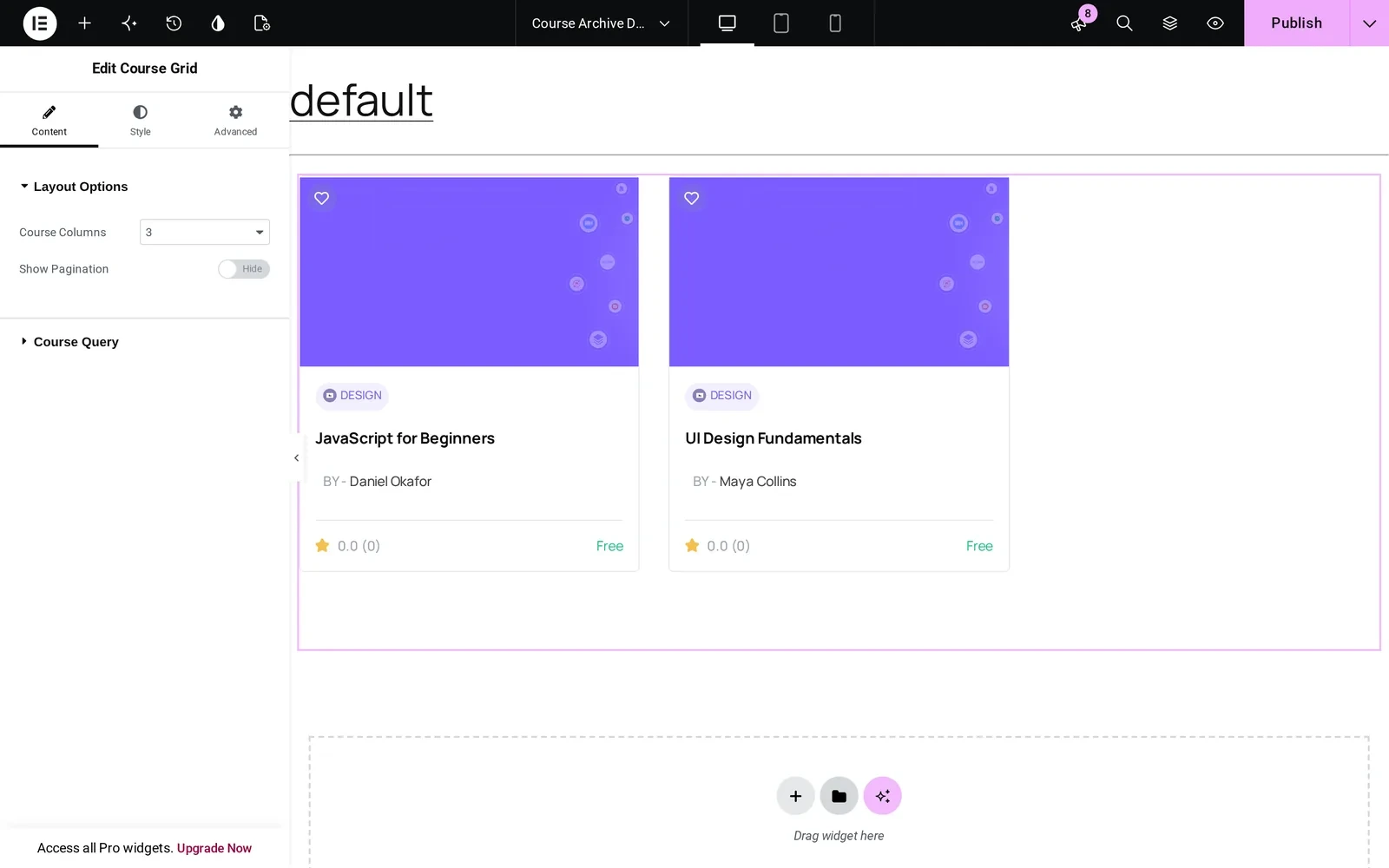Switch to mobile responsive view
The image size is (1389, 868).
[835, 23]
